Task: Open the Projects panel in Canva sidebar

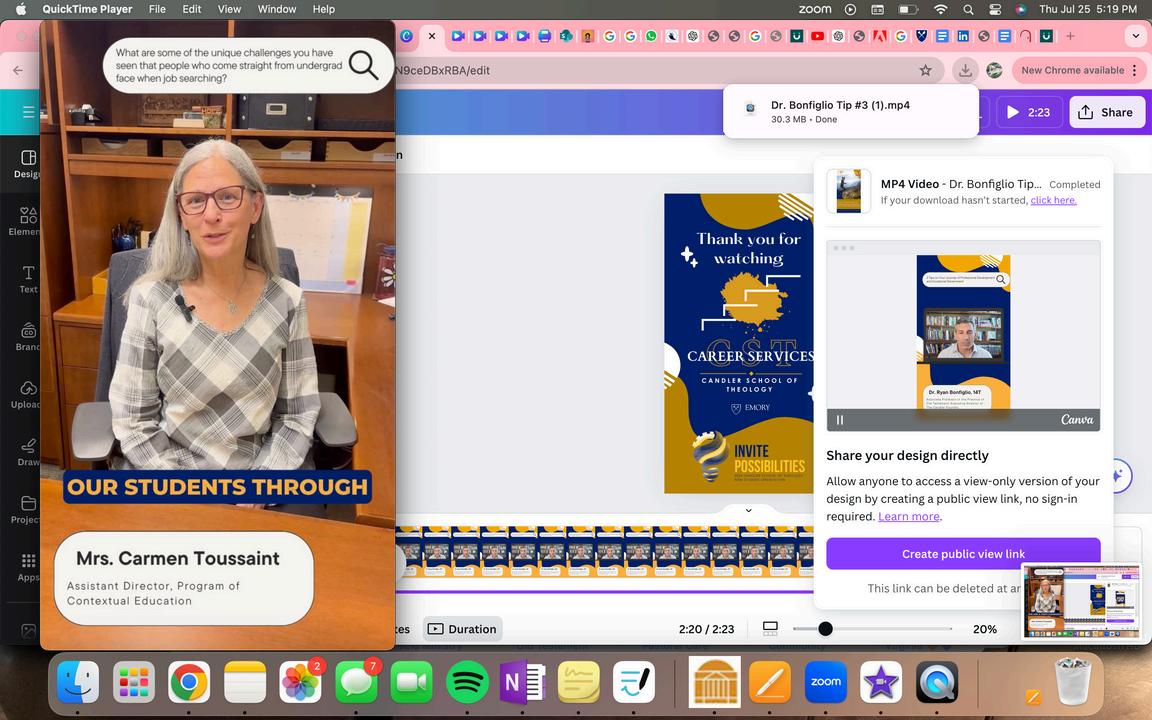Action: (x=27, y=509)
